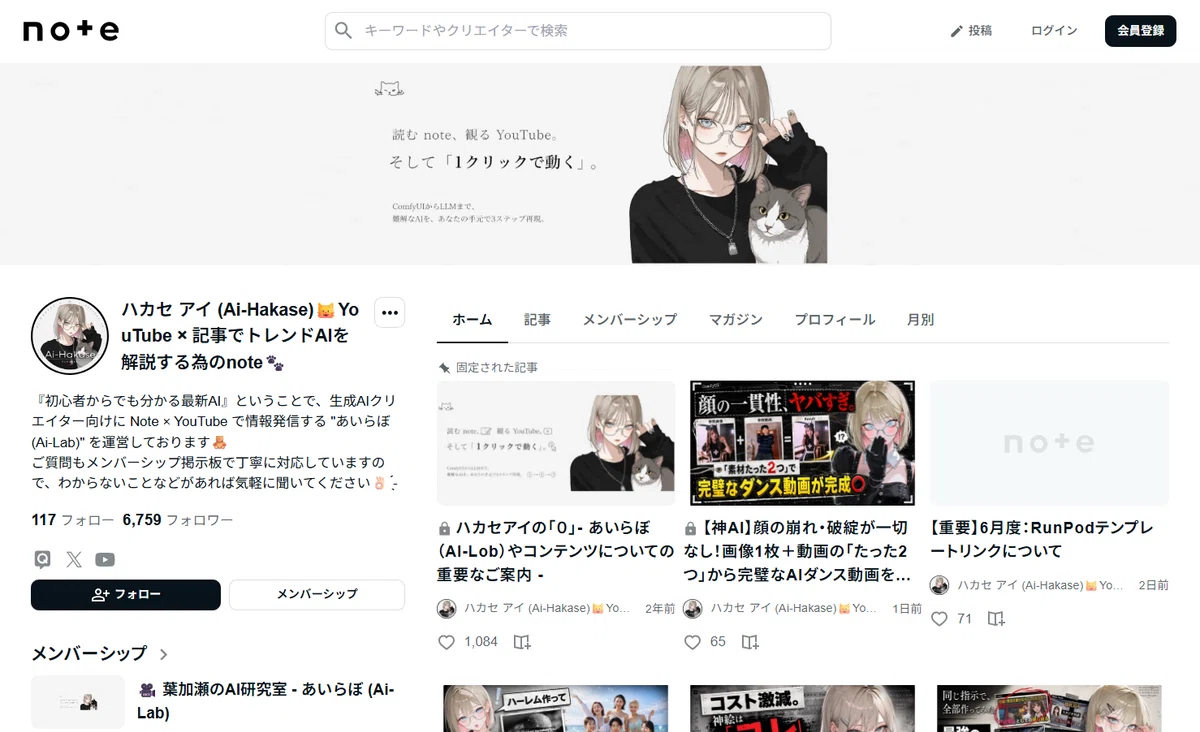Like the article with 65 likes

pyautogui.click(x=692, y=642)
